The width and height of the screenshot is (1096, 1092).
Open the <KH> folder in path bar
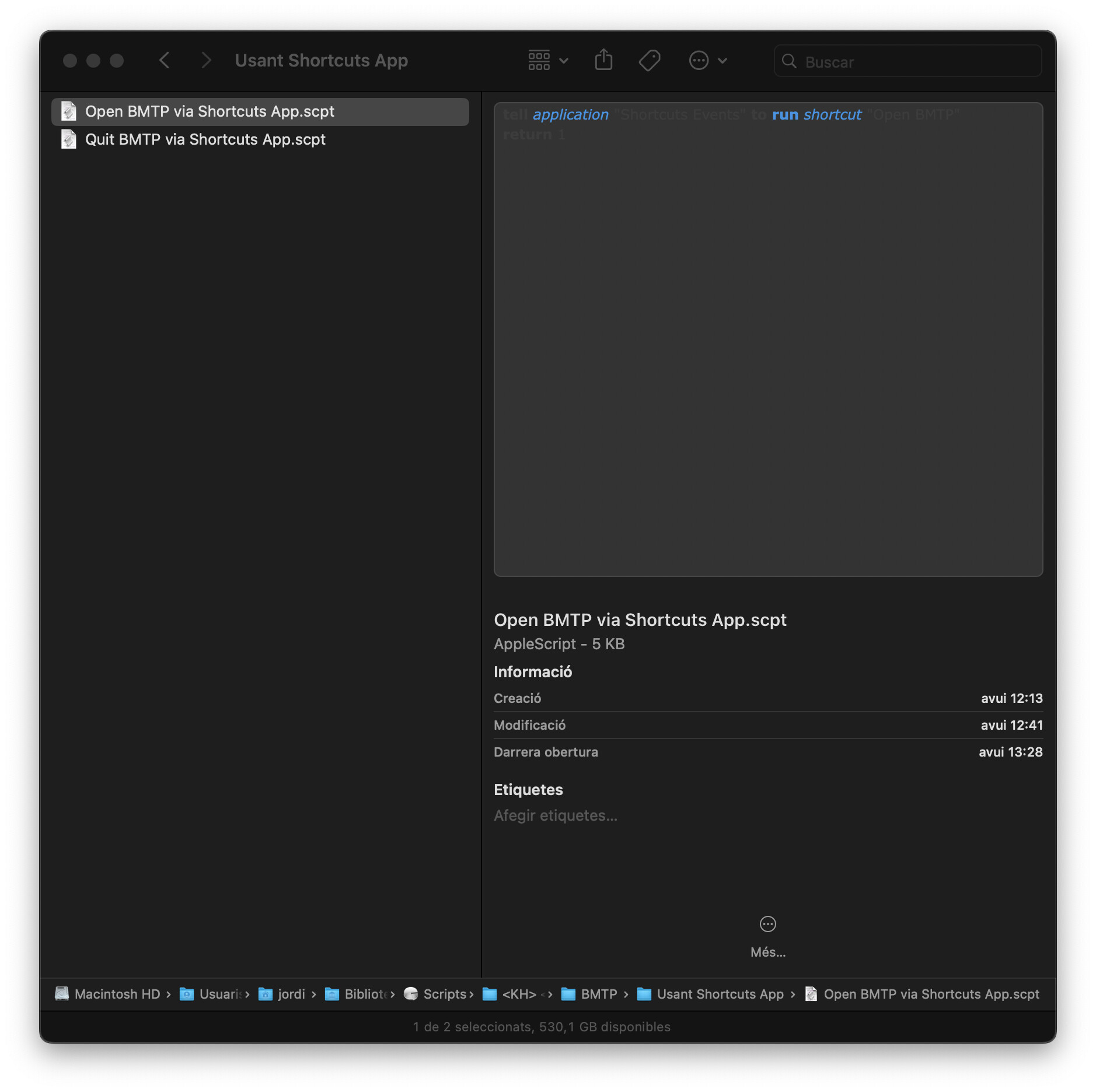509,994
